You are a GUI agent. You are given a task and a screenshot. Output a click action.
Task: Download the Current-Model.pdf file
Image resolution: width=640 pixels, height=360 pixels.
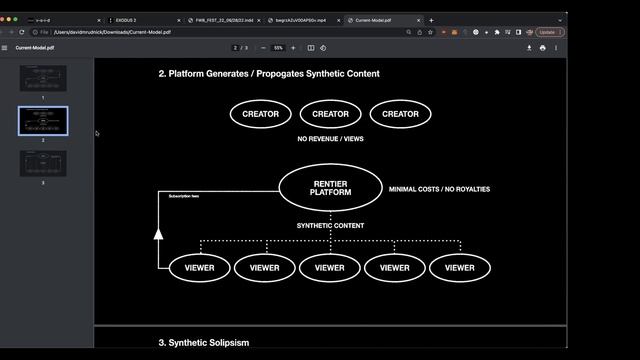pyautogui.click(x=529, y=48)
